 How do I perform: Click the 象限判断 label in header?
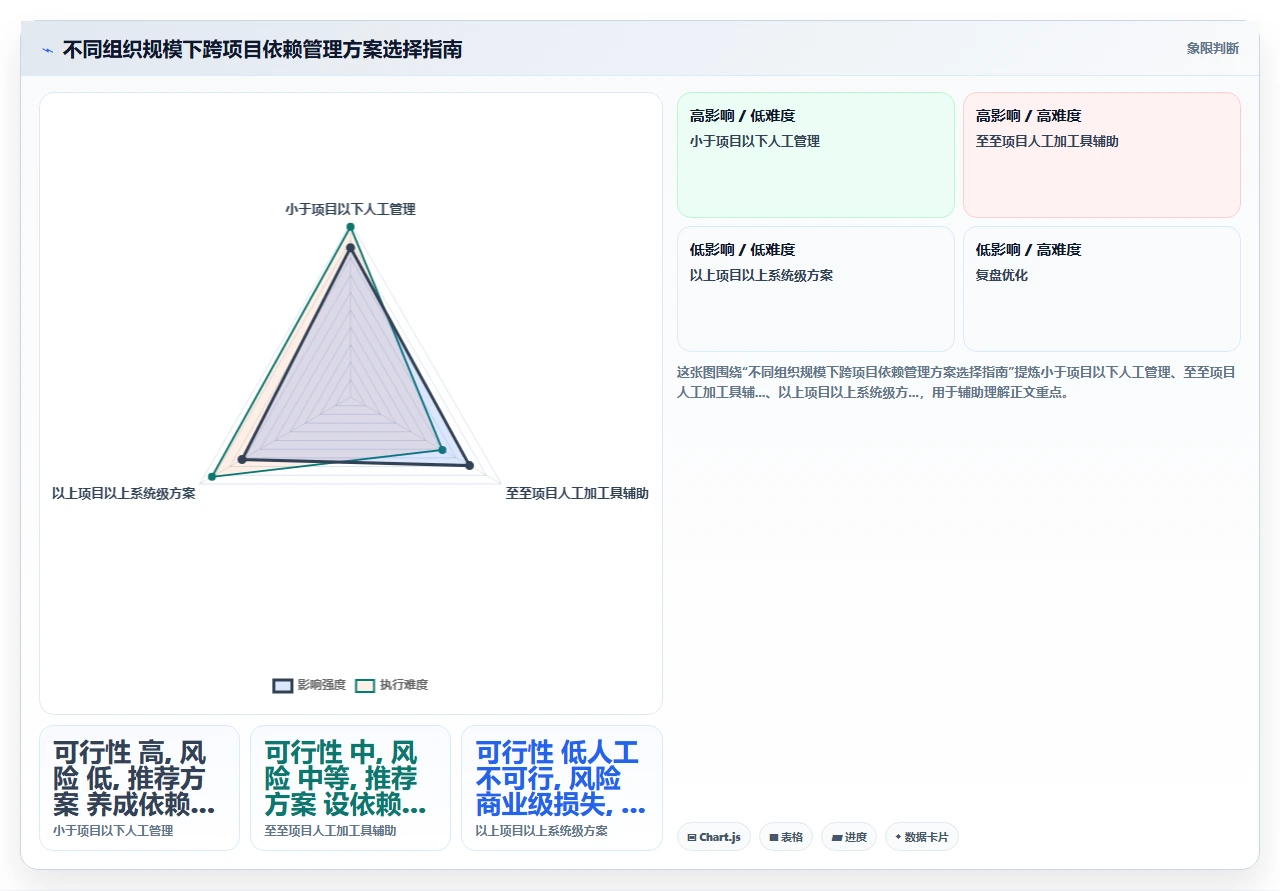tap(1212, 48)
